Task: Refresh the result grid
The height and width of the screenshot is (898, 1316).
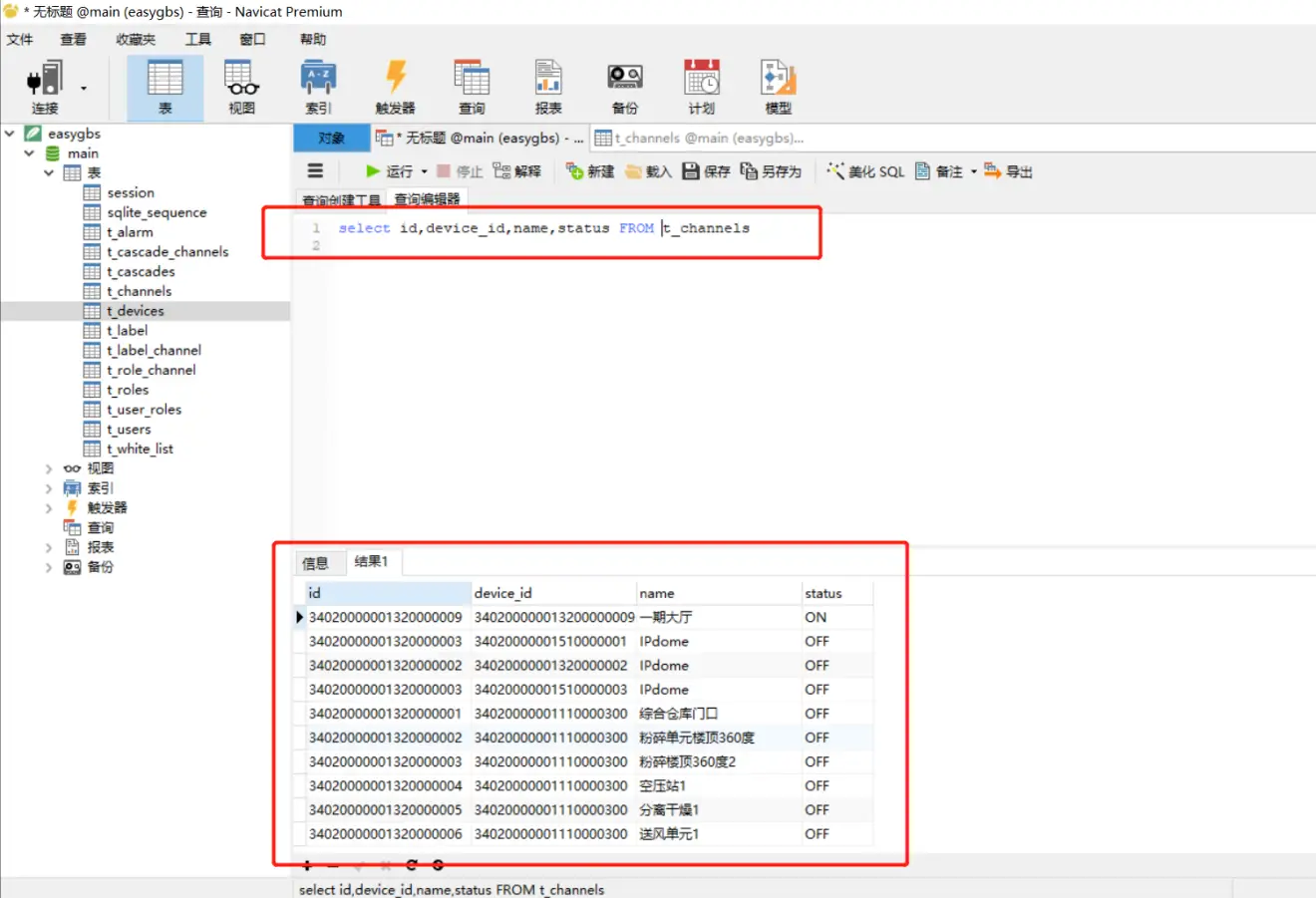Action: [x=411, y=865]
